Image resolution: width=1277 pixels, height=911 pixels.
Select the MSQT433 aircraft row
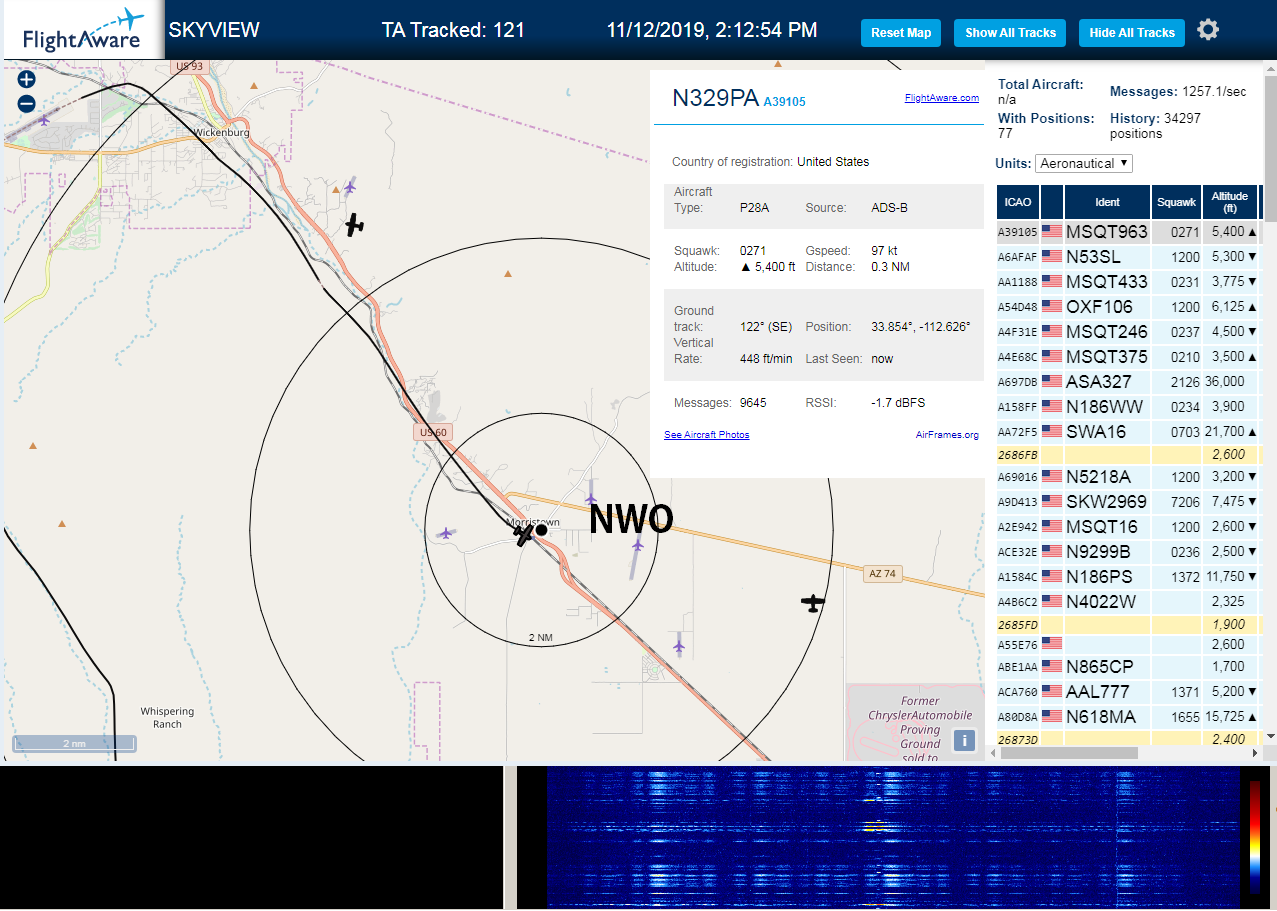(x=1128, y=282)
